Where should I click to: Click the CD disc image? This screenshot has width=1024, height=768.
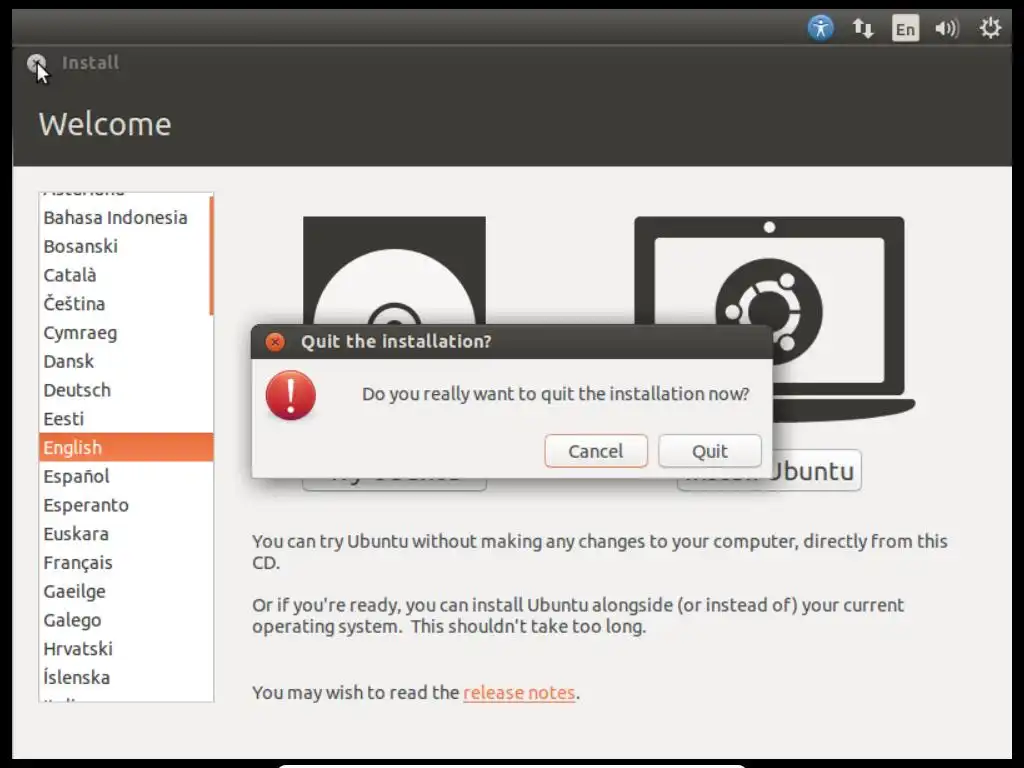click(394, 270)
